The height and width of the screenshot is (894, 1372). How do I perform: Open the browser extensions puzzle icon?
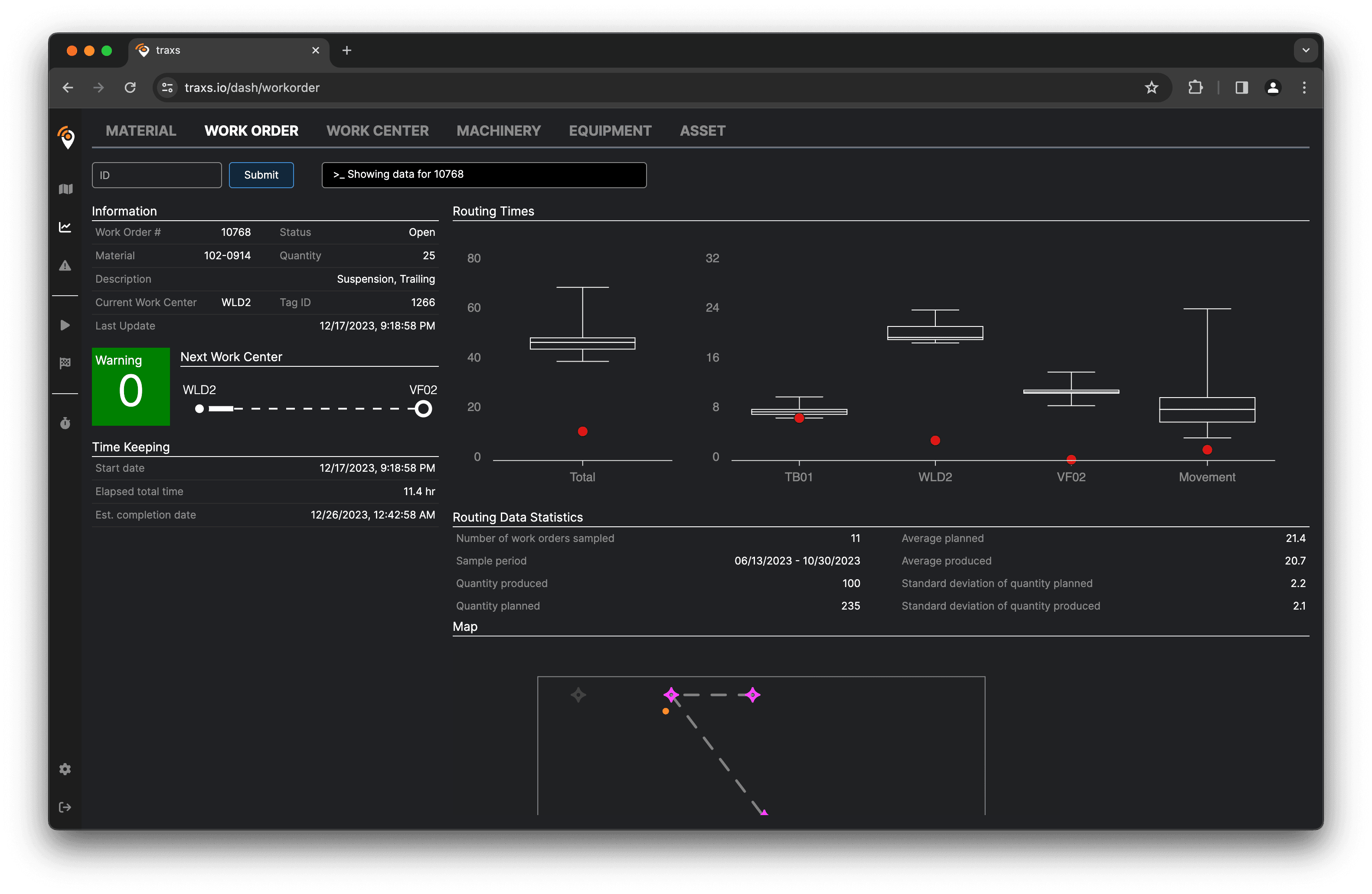click(x=1196, y=88)
